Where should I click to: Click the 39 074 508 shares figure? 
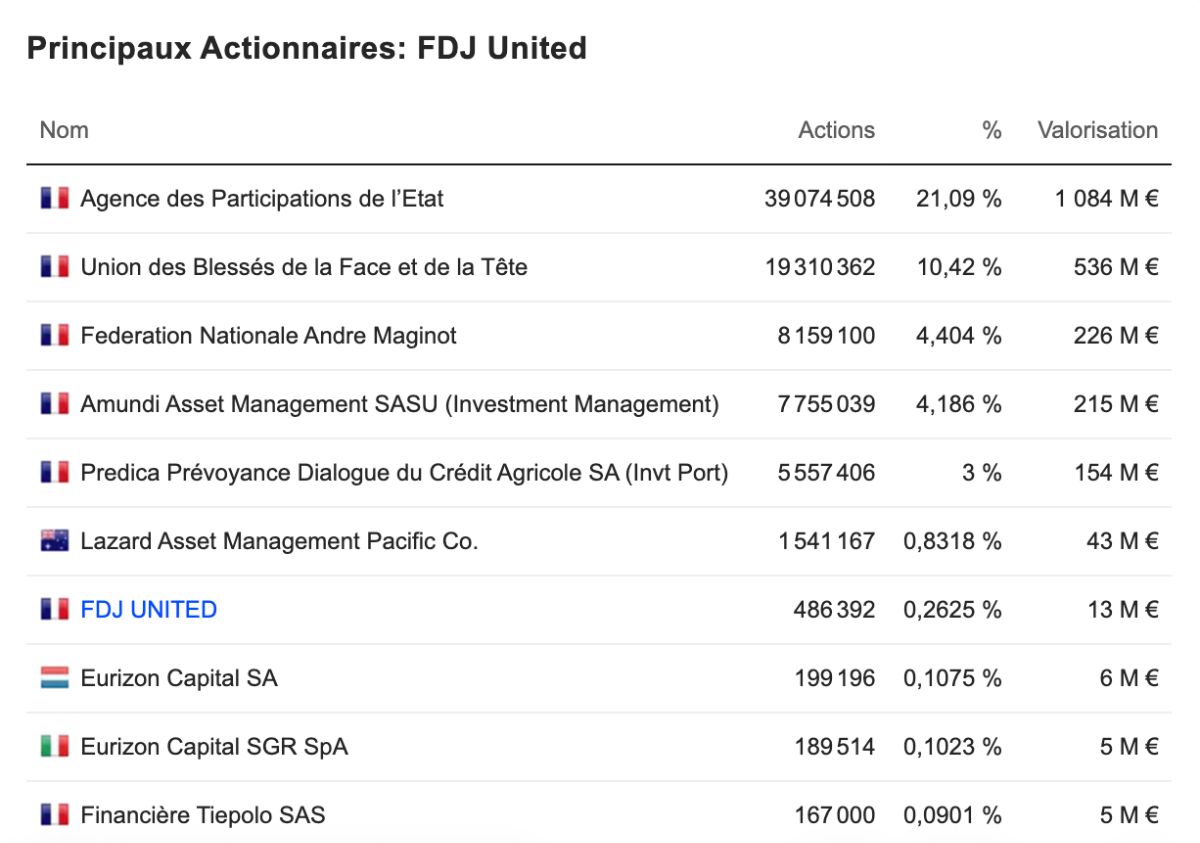coord(819,198)
